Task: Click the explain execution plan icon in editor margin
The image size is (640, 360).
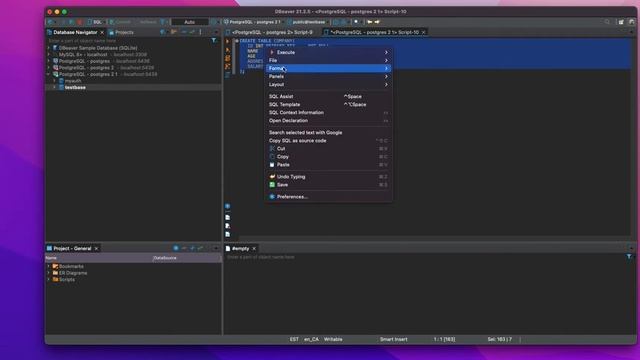Action: coord(228,66)
